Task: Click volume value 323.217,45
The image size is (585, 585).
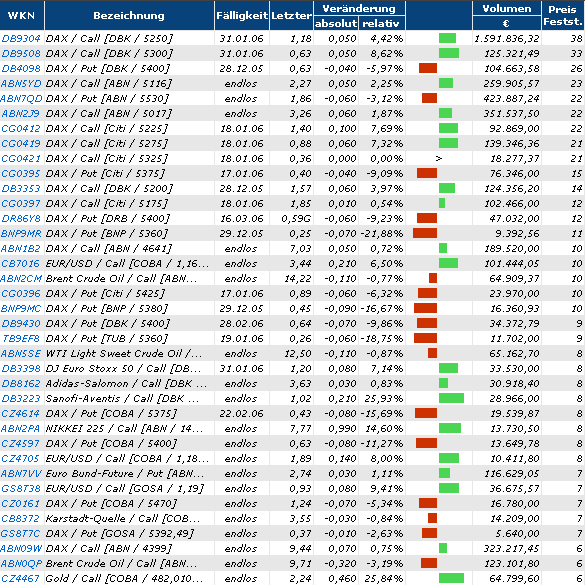Action: 512,548
